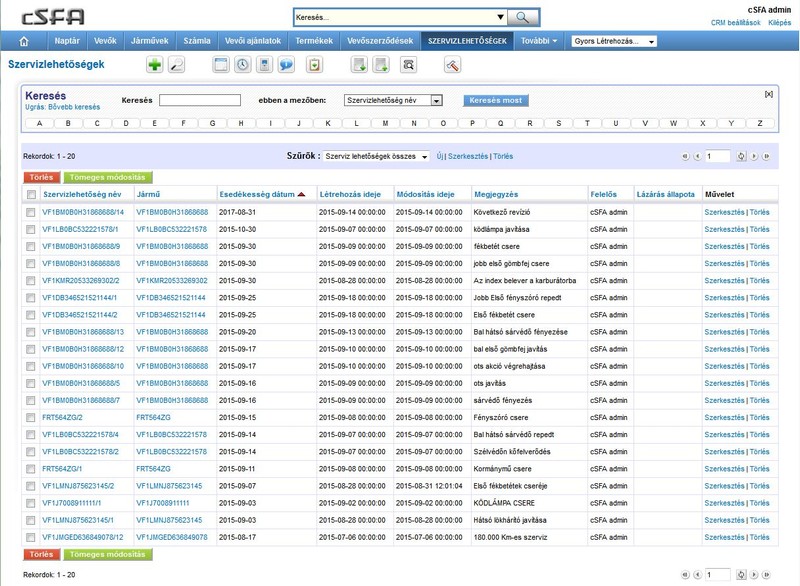Filter by letter M in alphabet bar

click(385, 123)
